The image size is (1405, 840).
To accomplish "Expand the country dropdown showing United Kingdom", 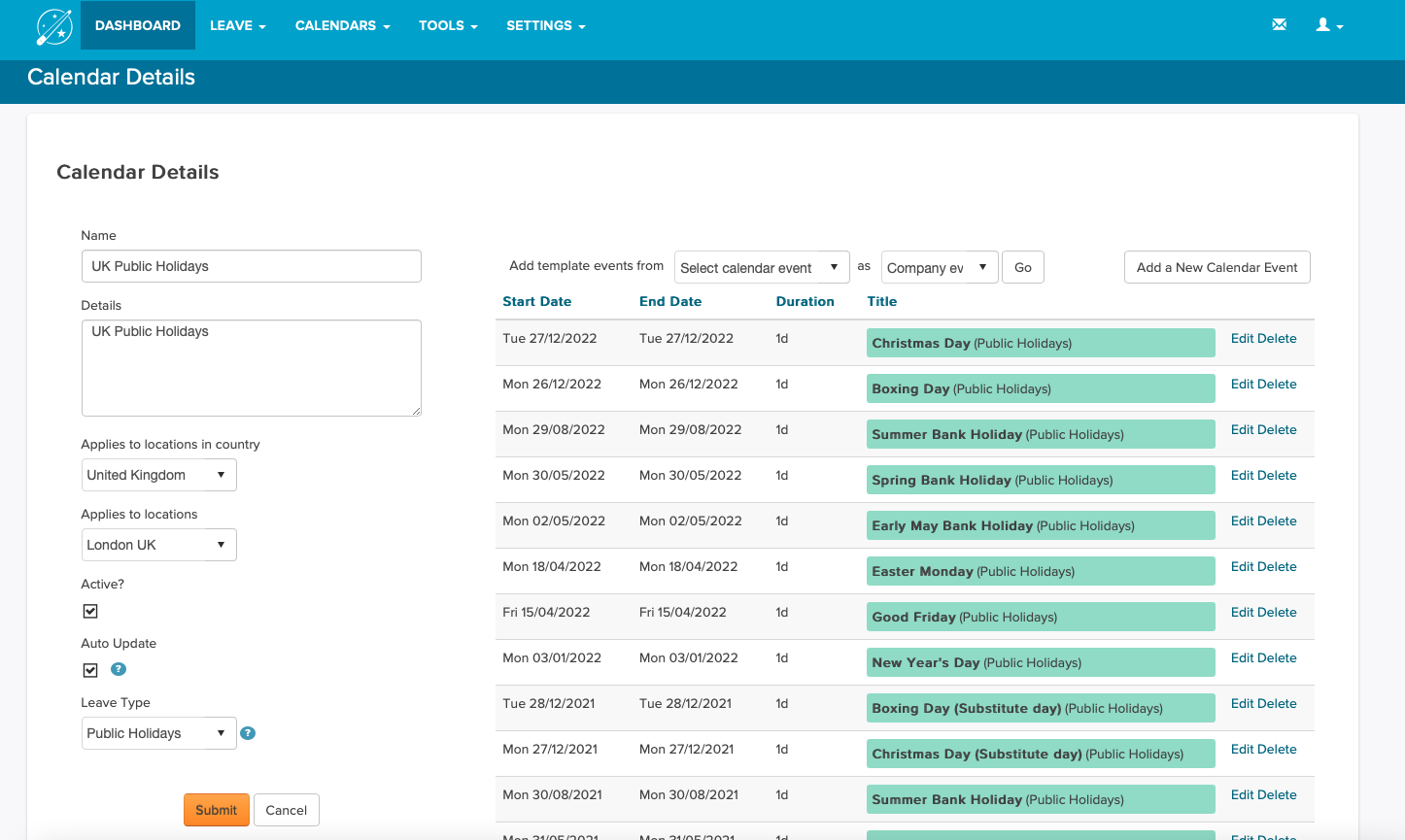I will [158, 475].
